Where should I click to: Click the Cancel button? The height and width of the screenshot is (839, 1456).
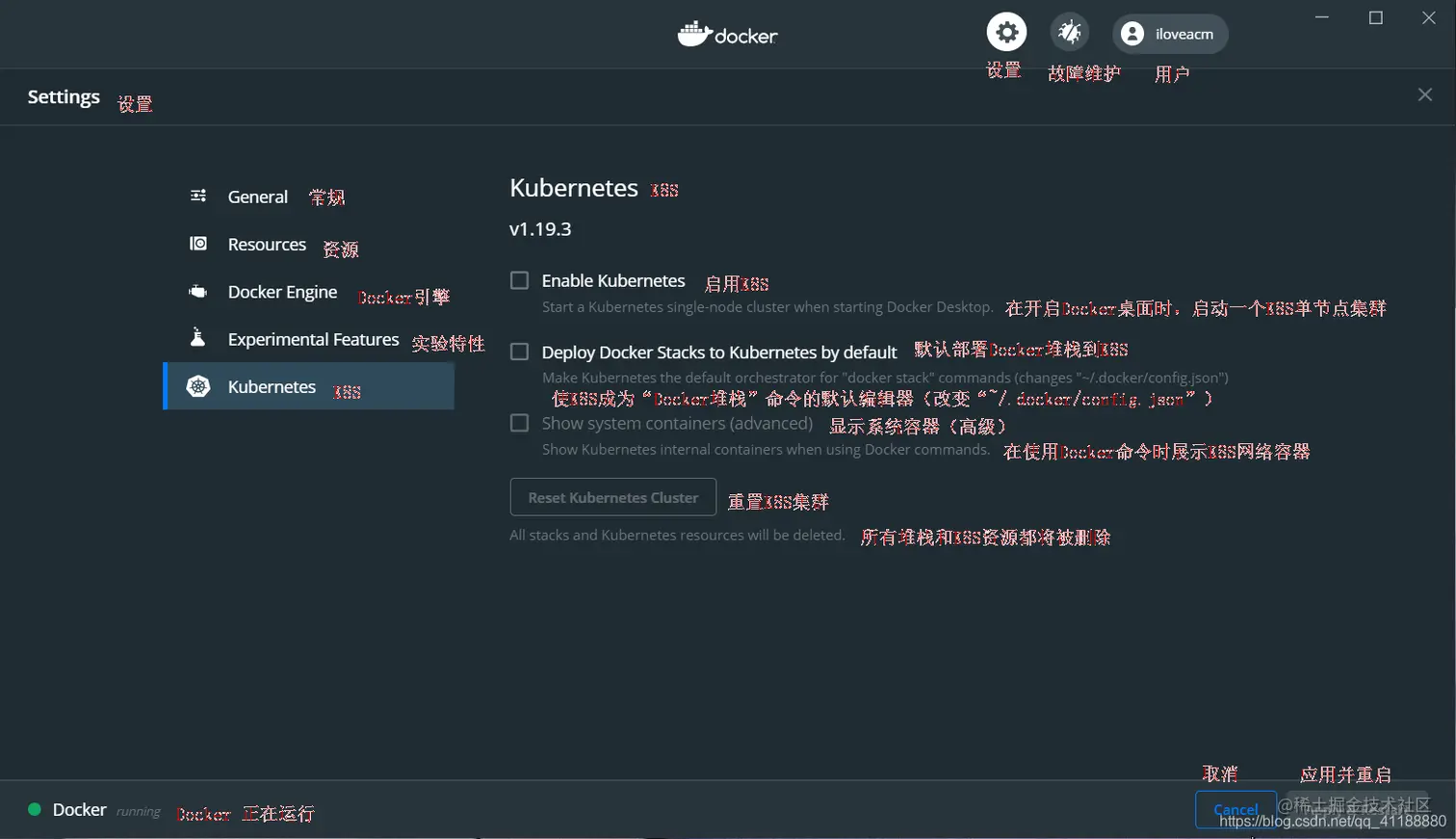[1235, 809]
